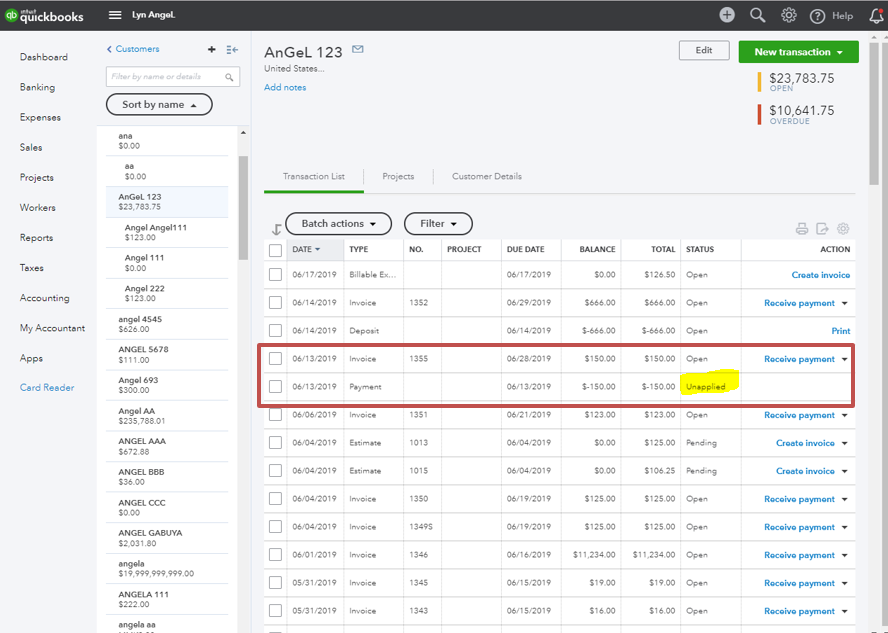Open the Help question mark icon
This screenshot has width=888, height=633.
tap(817, 16)
